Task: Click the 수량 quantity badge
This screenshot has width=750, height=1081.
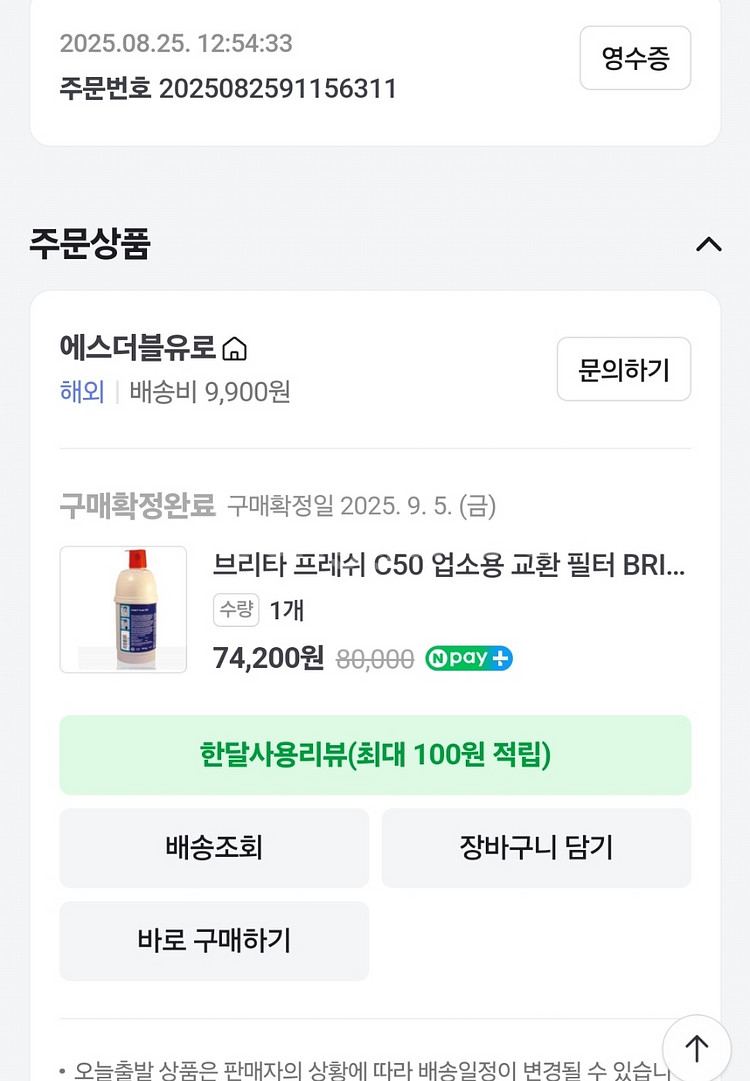Action: pos(236,610)
